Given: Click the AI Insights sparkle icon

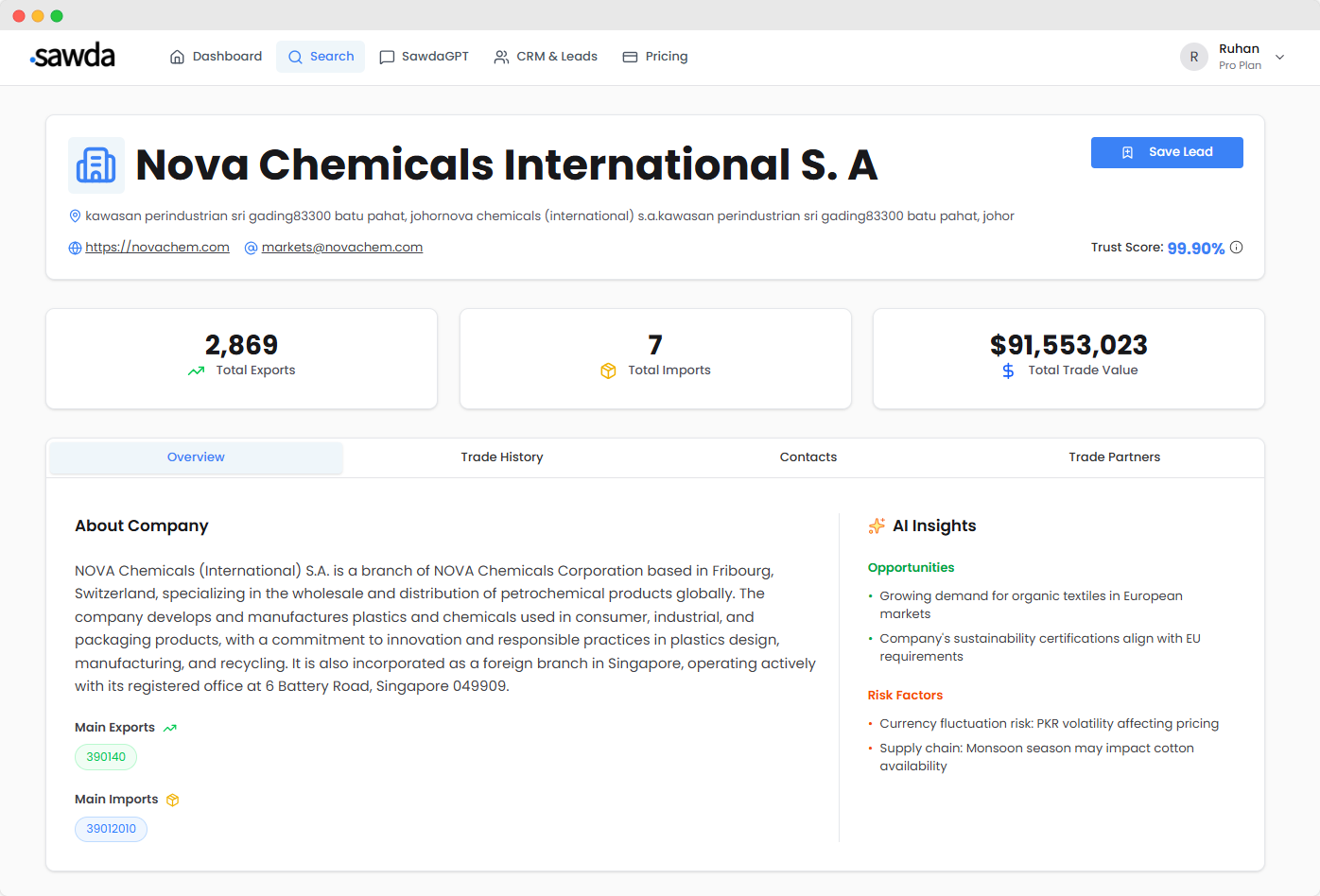Looking at the screenshot, I should 877,526.
